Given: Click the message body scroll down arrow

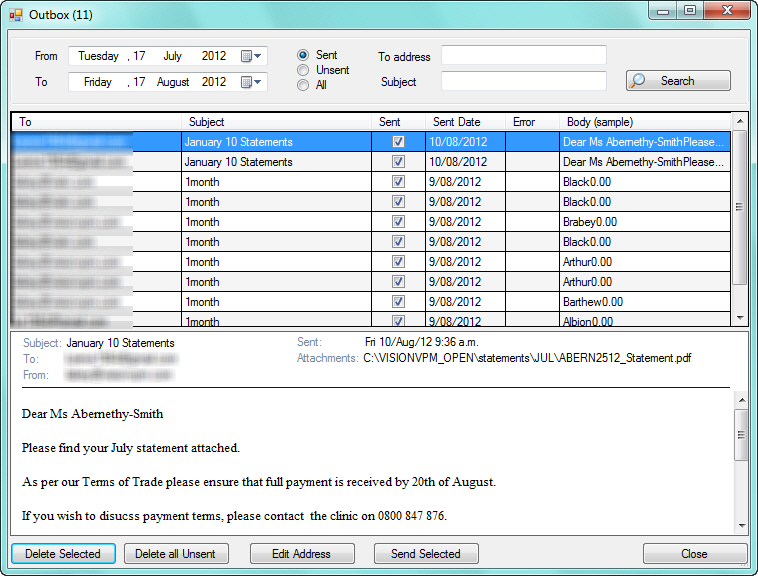Looking at the screenshot, I should (741, 526).
